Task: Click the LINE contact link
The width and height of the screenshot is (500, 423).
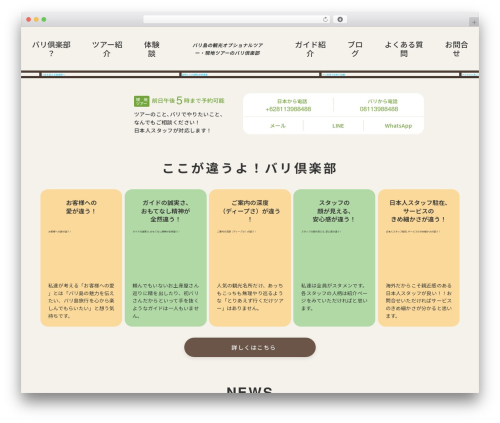Action: (338, 126)
